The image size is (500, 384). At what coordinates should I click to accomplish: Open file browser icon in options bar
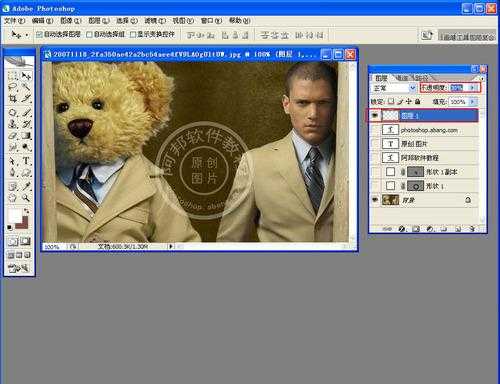coord(427,35)
